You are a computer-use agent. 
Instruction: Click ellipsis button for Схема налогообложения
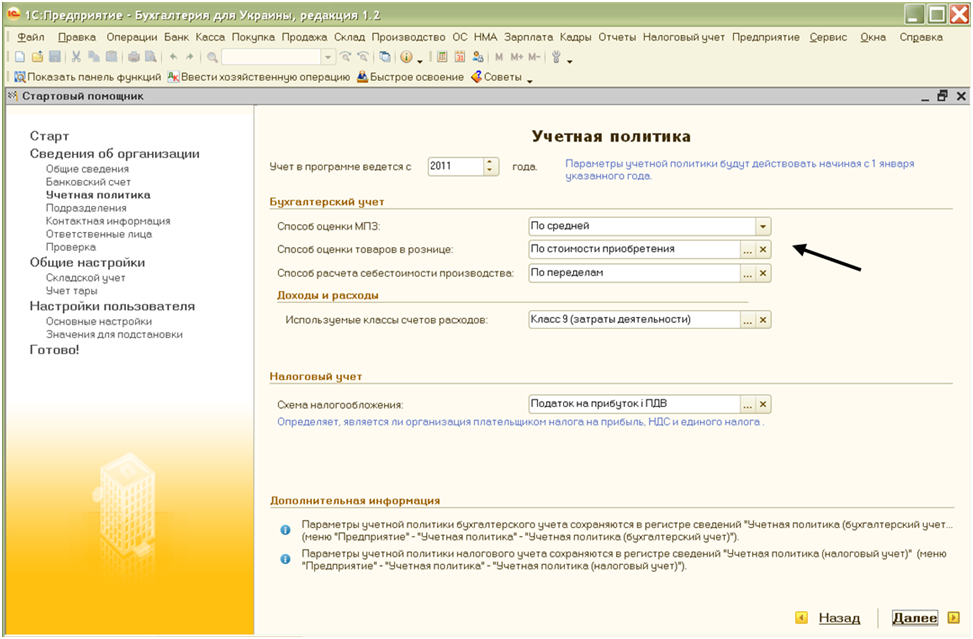point(748,404)
